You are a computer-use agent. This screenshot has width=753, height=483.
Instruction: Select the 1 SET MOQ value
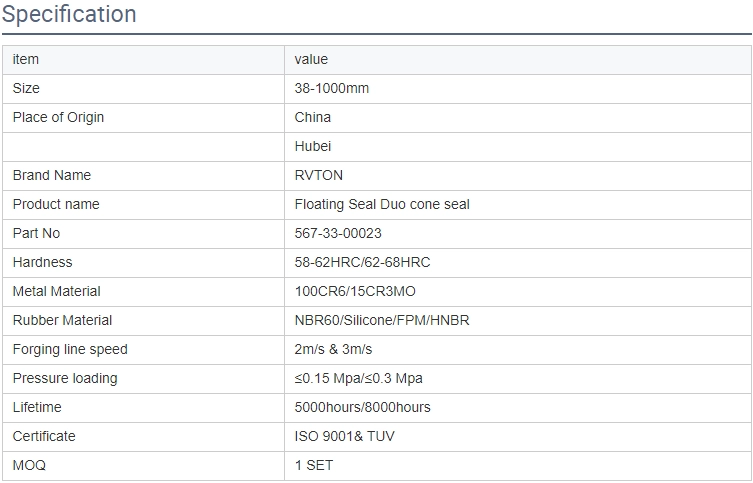(314, 465)
